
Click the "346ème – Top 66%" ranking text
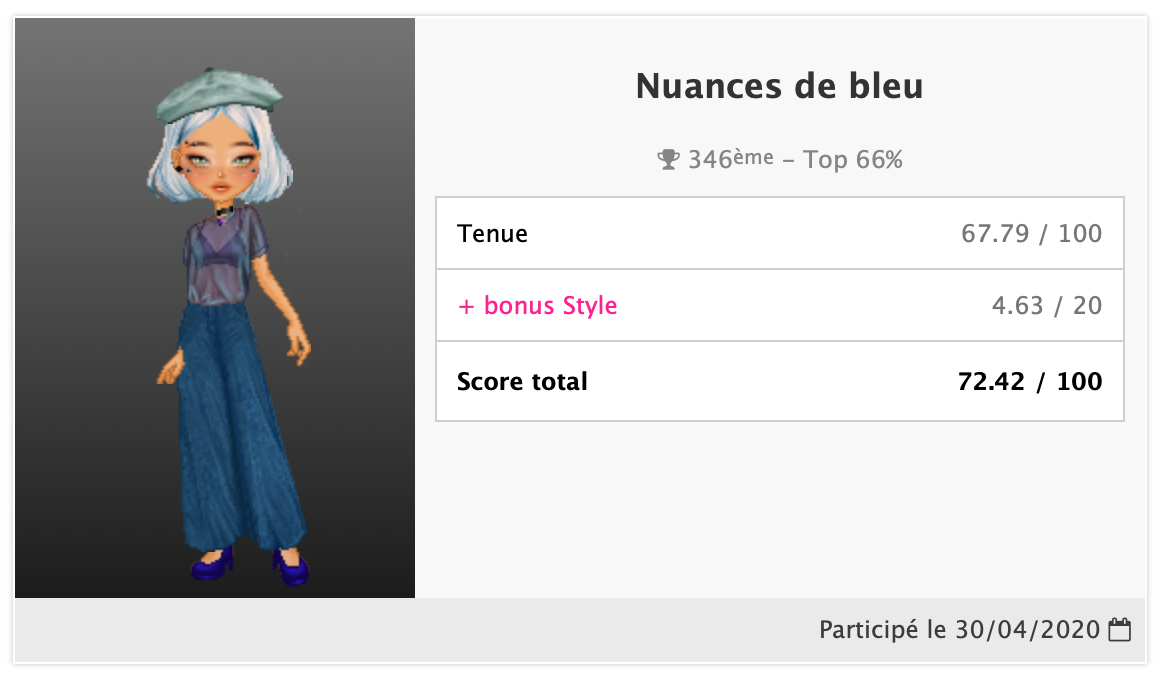tap(795, 160)
